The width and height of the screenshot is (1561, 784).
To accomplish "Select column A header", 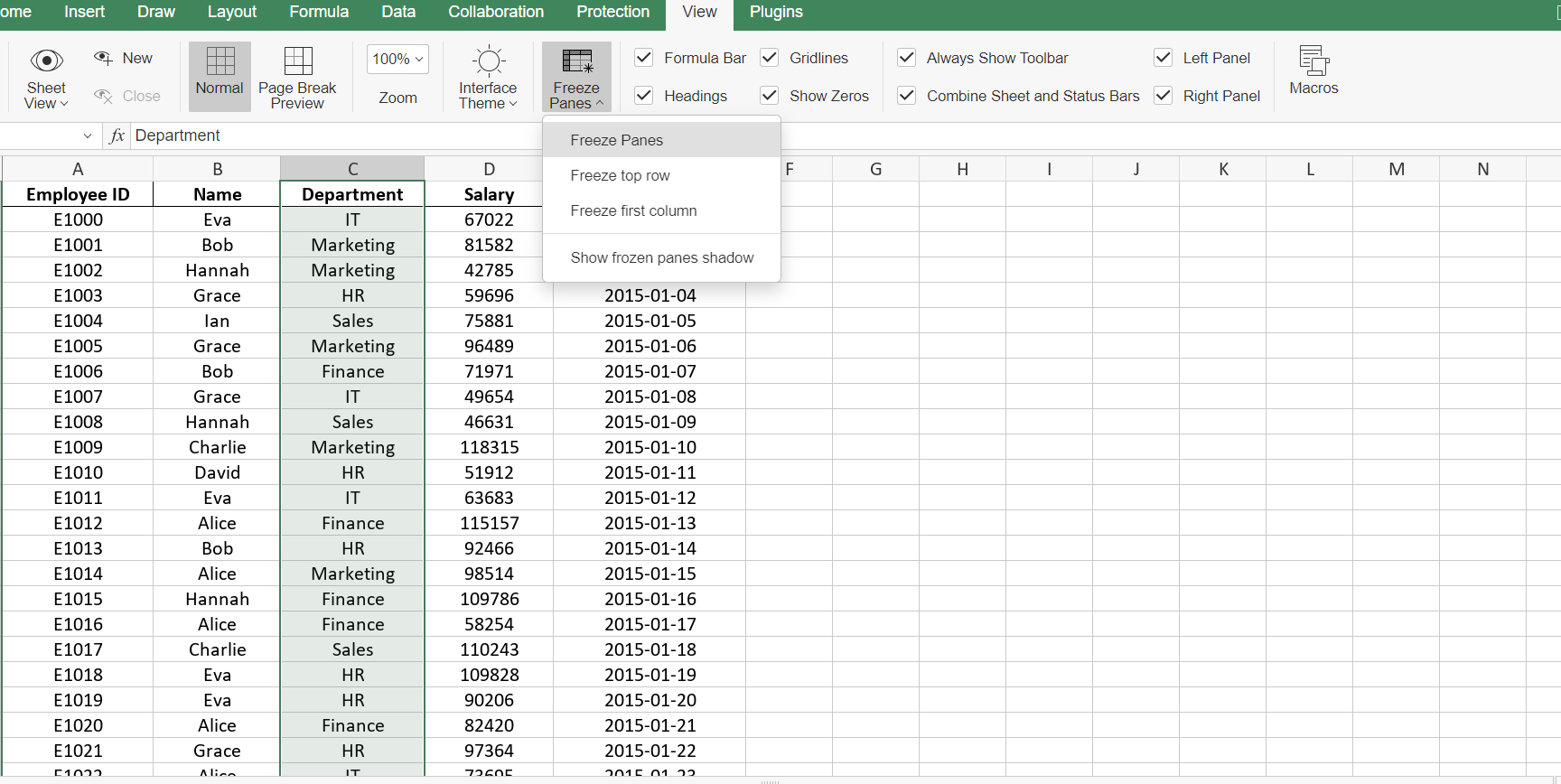I will coord(78,169).
